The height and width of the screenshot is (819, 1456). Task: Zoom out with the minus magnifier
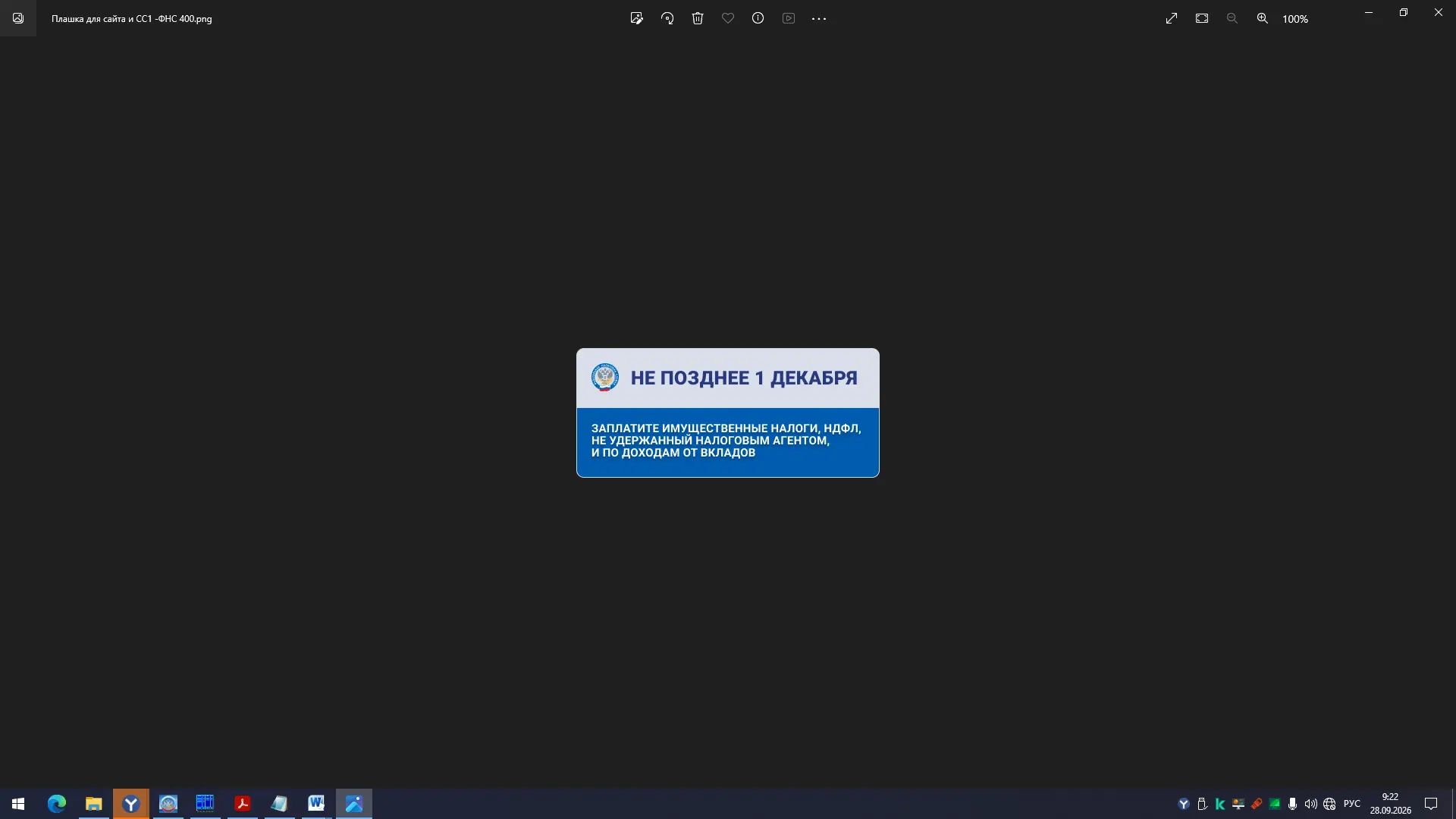(x=1232, y=18)
